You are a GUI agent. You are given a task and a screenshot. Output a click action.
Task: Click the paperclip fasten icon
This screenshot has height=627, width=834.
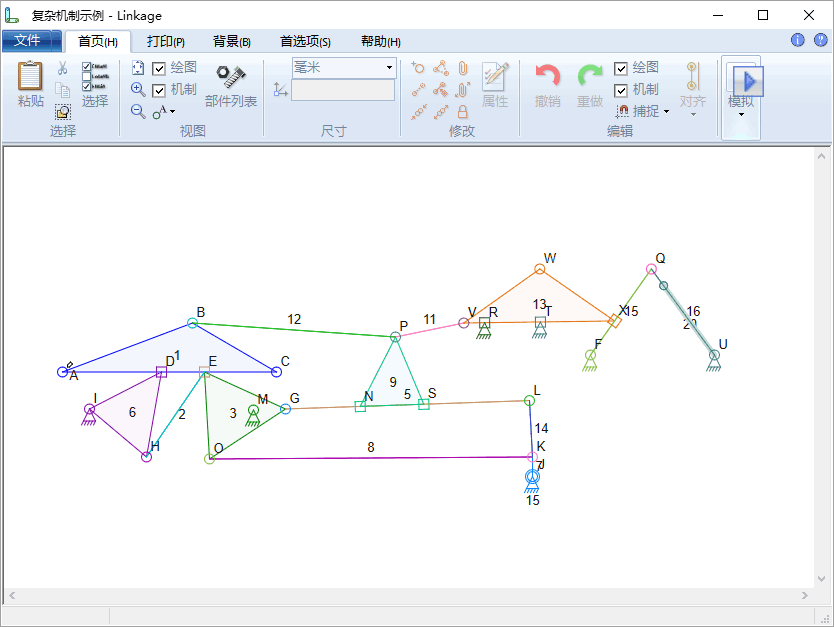(x=463, y=68)
